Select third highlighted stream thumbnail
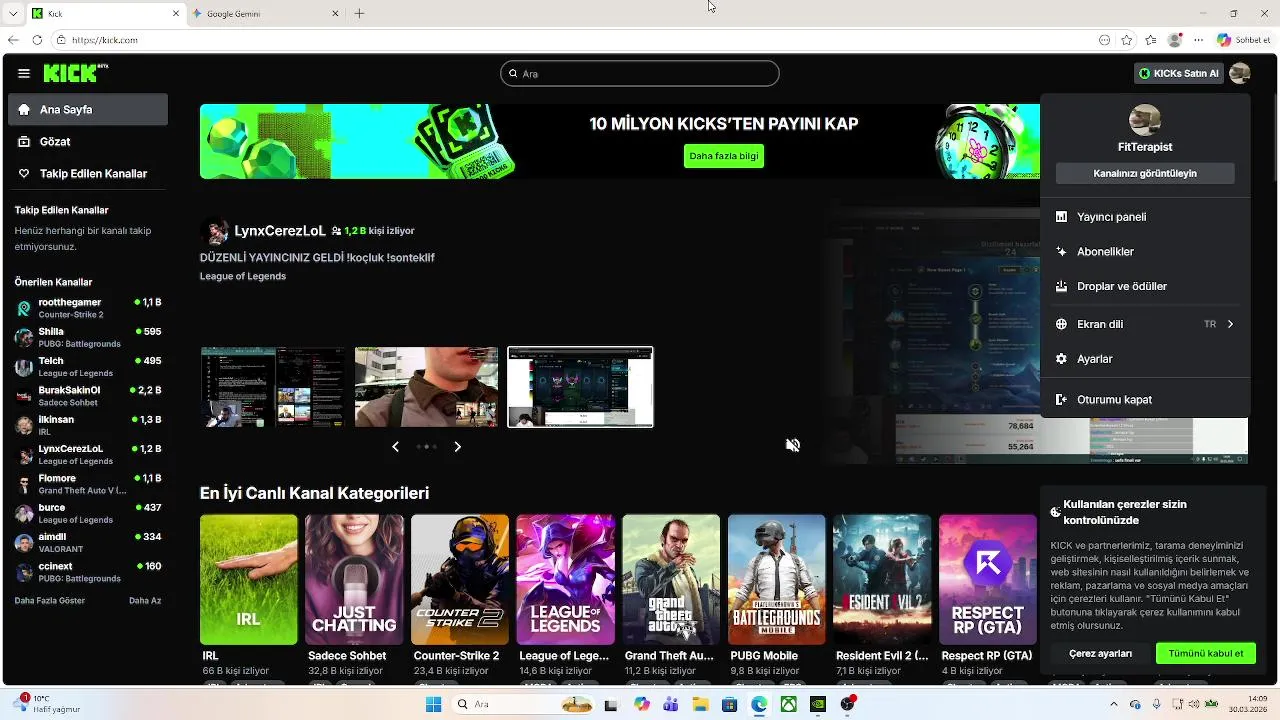The width and height of the screenshot is (1280, 720). pyautogui.click(x=580, y=387)
